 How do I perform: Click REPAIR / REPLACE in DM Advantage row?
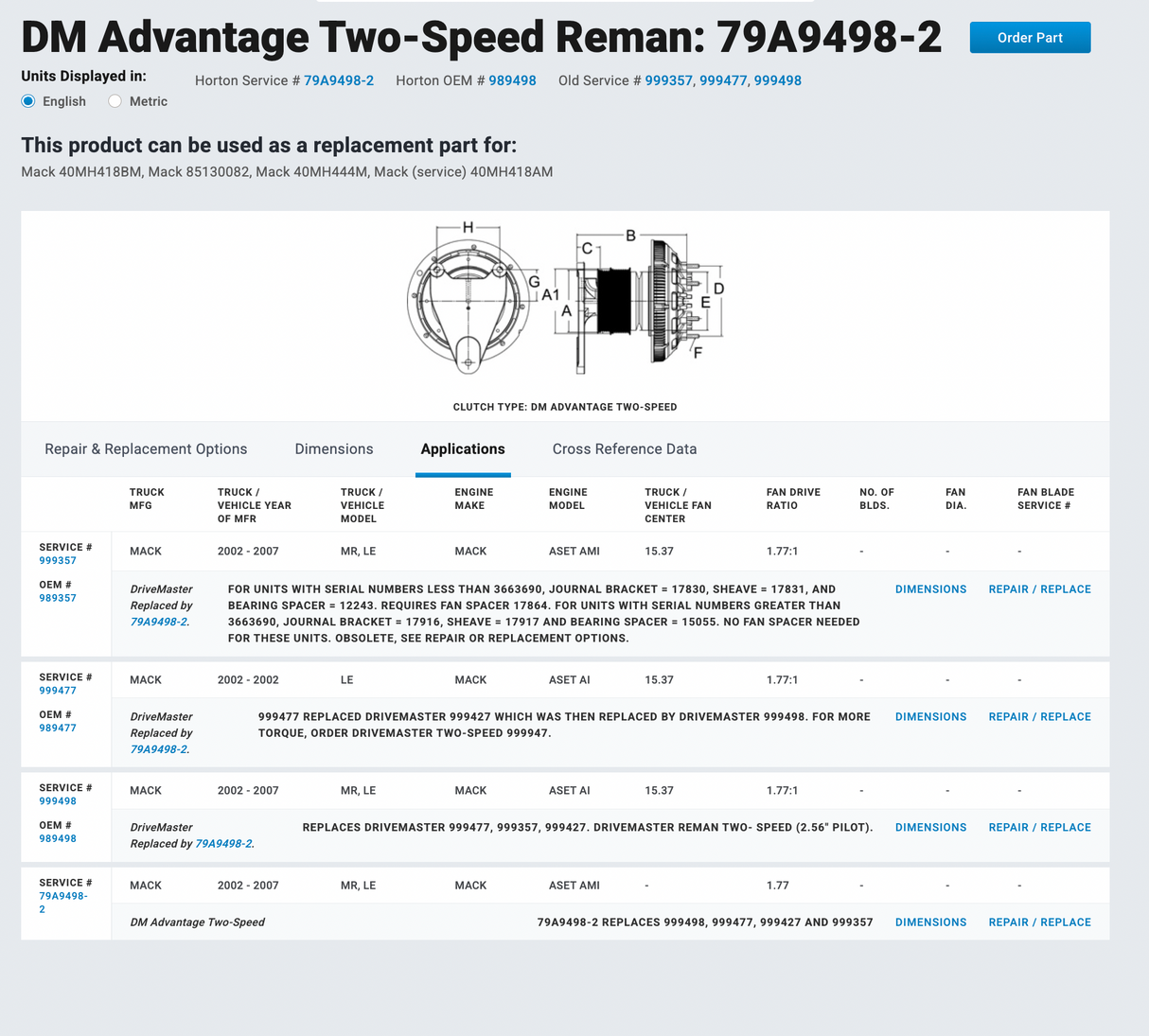1039,922
